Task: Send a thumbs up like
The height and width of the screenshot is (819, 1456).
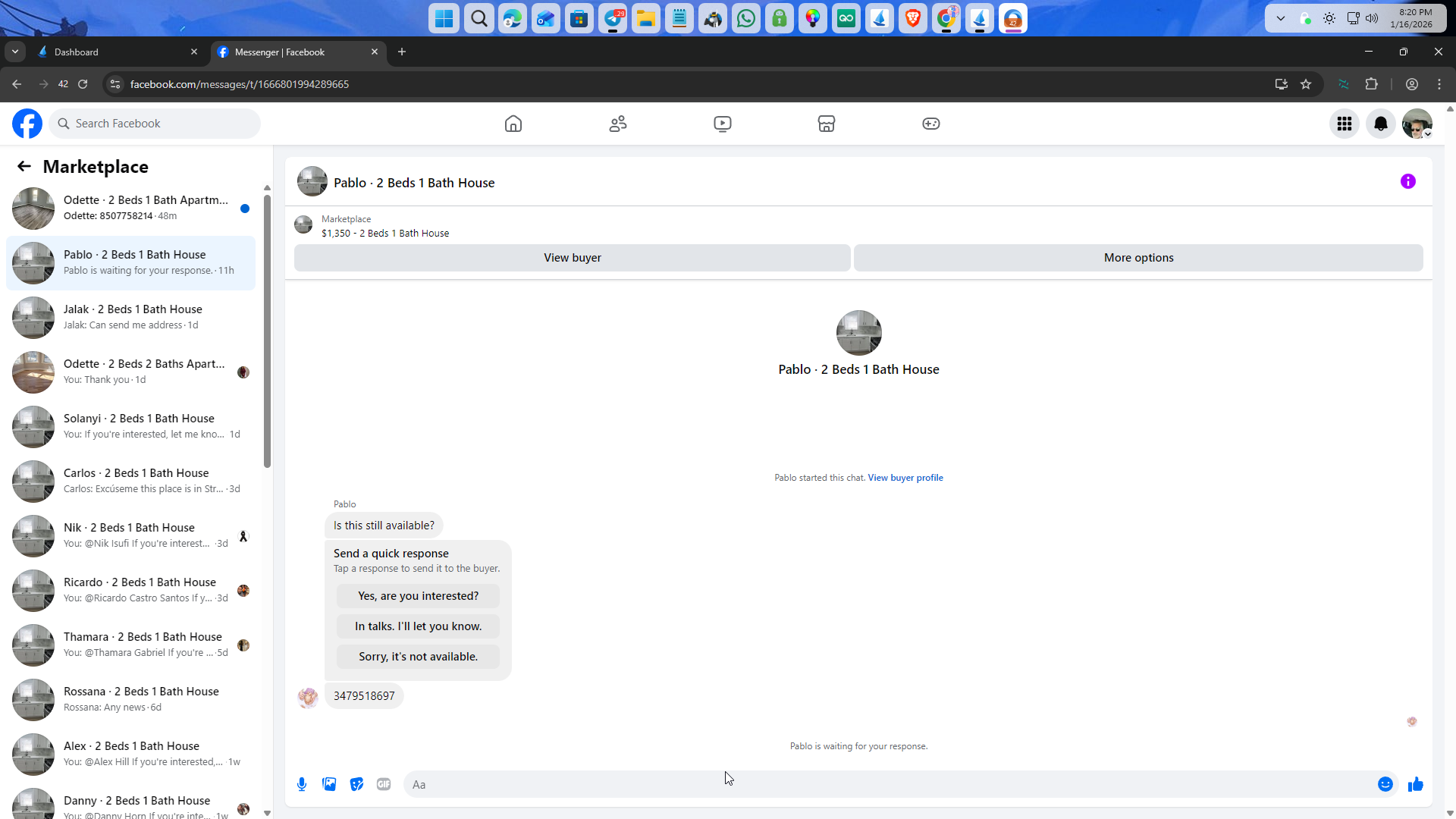Action: click(1415, 784)
